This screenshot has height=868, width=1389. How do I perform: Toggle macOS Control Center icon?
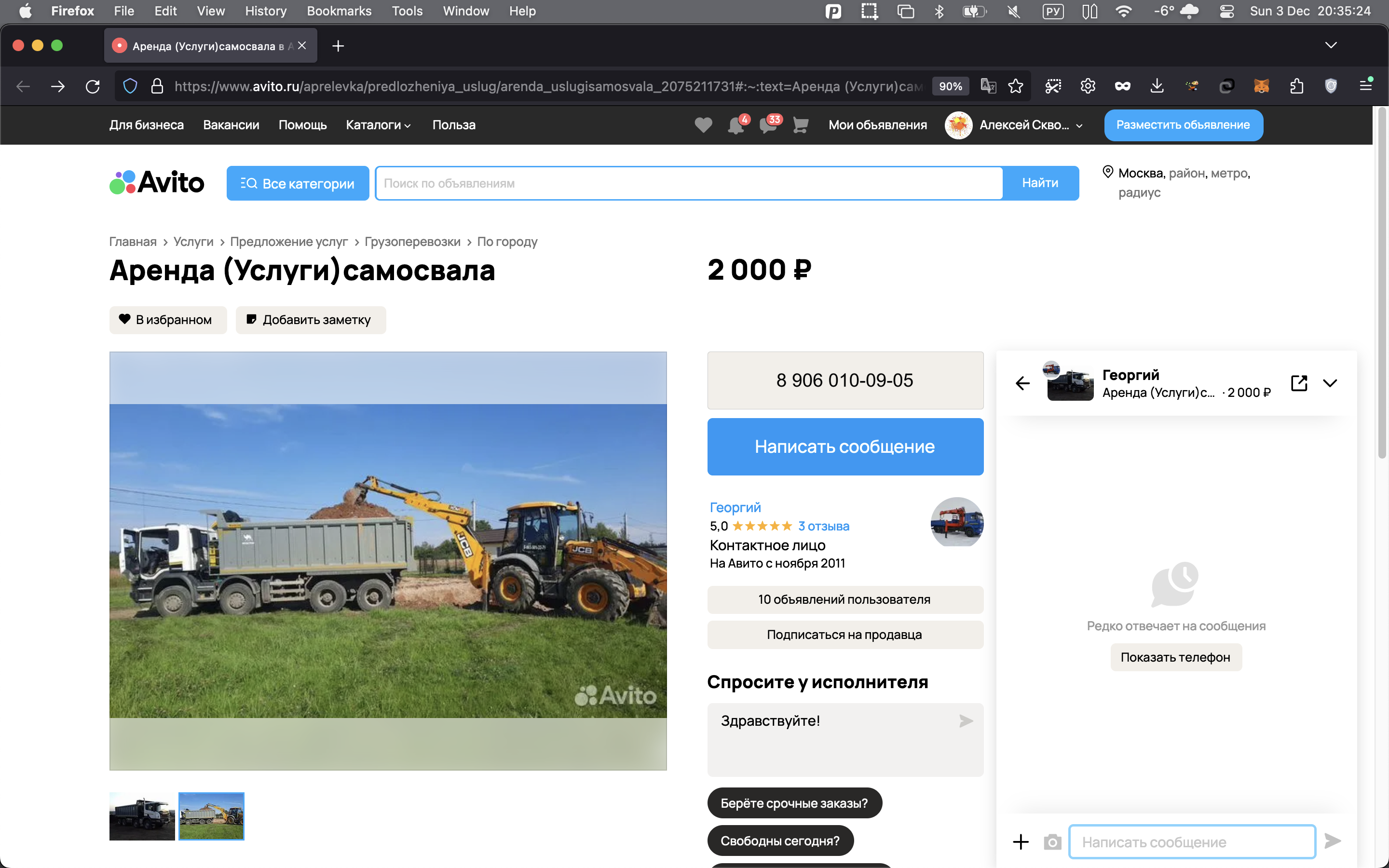[x=1226, y=11]
